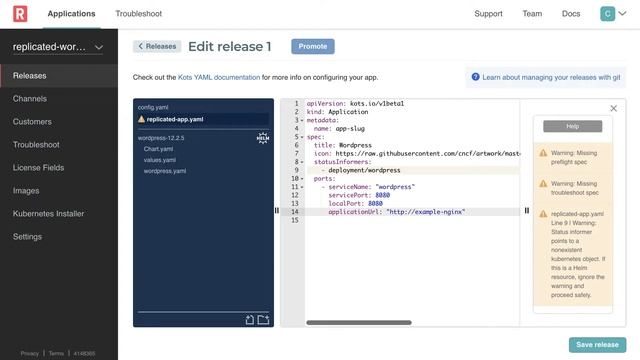
Task: Select wordpress-12.2.5 chart folder
Action: coord(161,138)
